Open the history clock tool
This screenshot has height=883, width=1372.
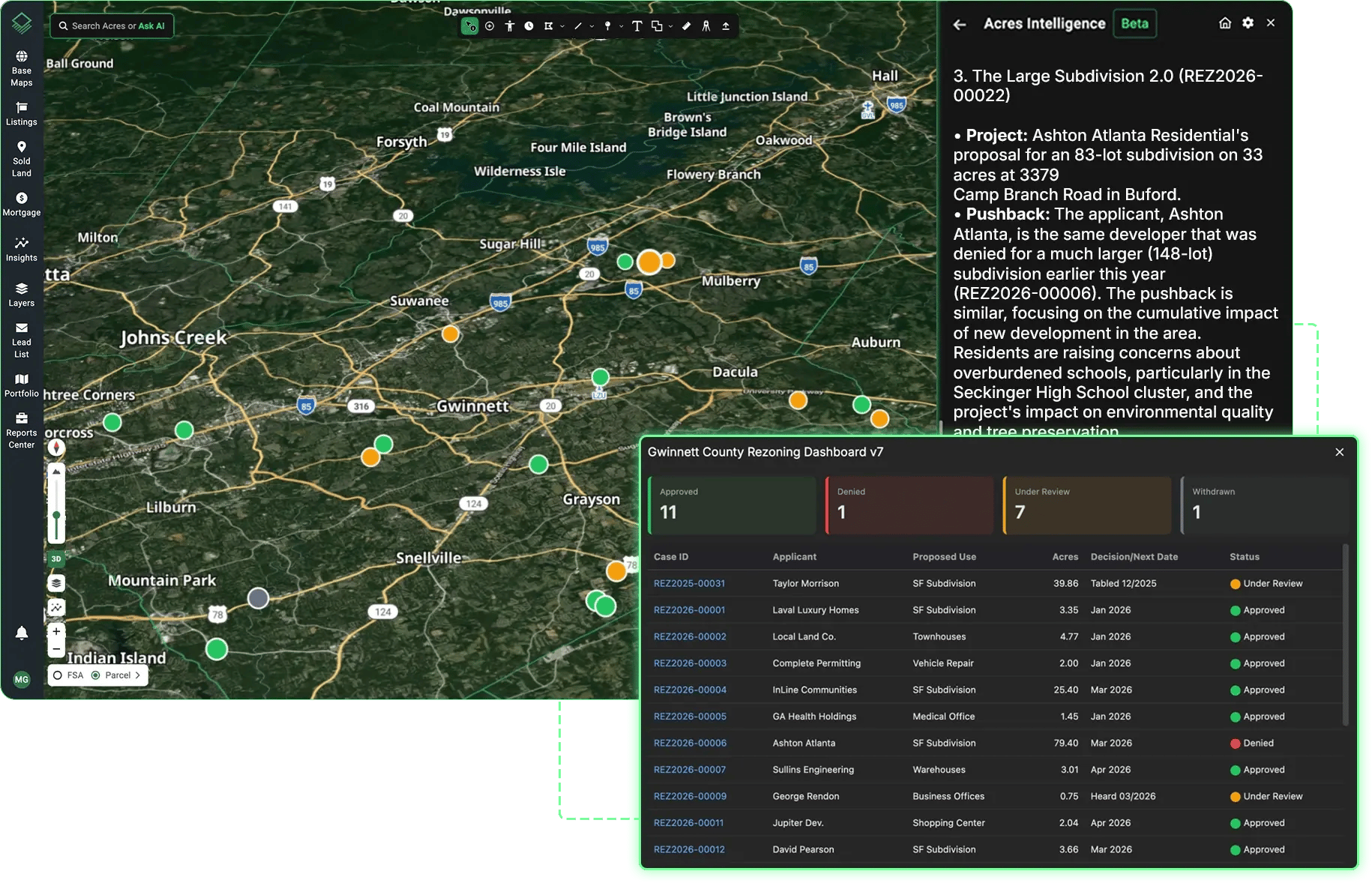529,26
